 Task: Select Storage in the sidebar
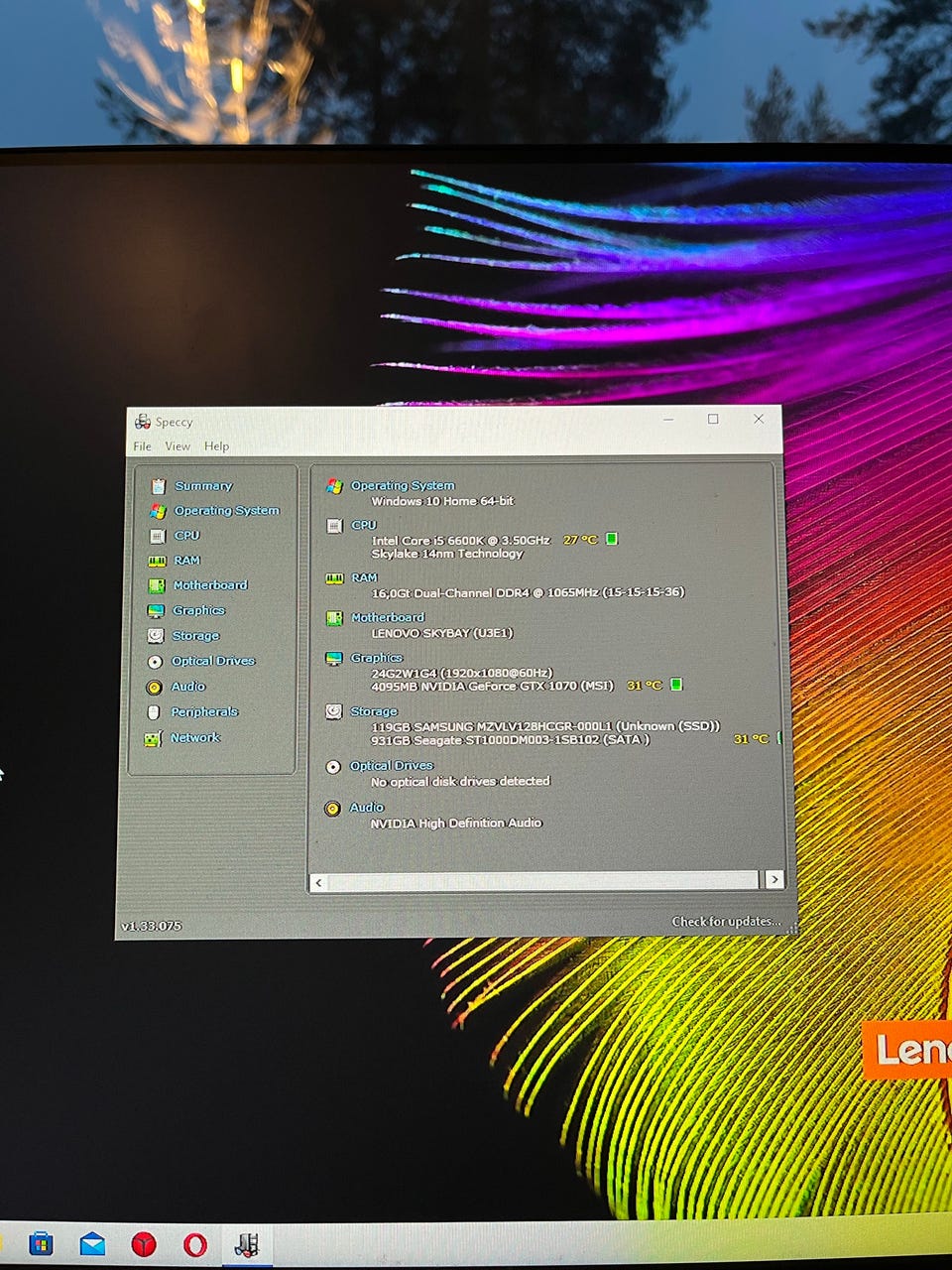pos(195,636)
